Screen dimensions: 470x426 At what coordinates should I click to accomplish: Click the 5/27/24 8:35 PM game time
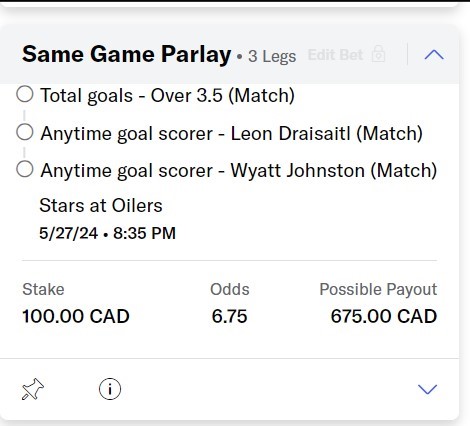coord(107,233)
